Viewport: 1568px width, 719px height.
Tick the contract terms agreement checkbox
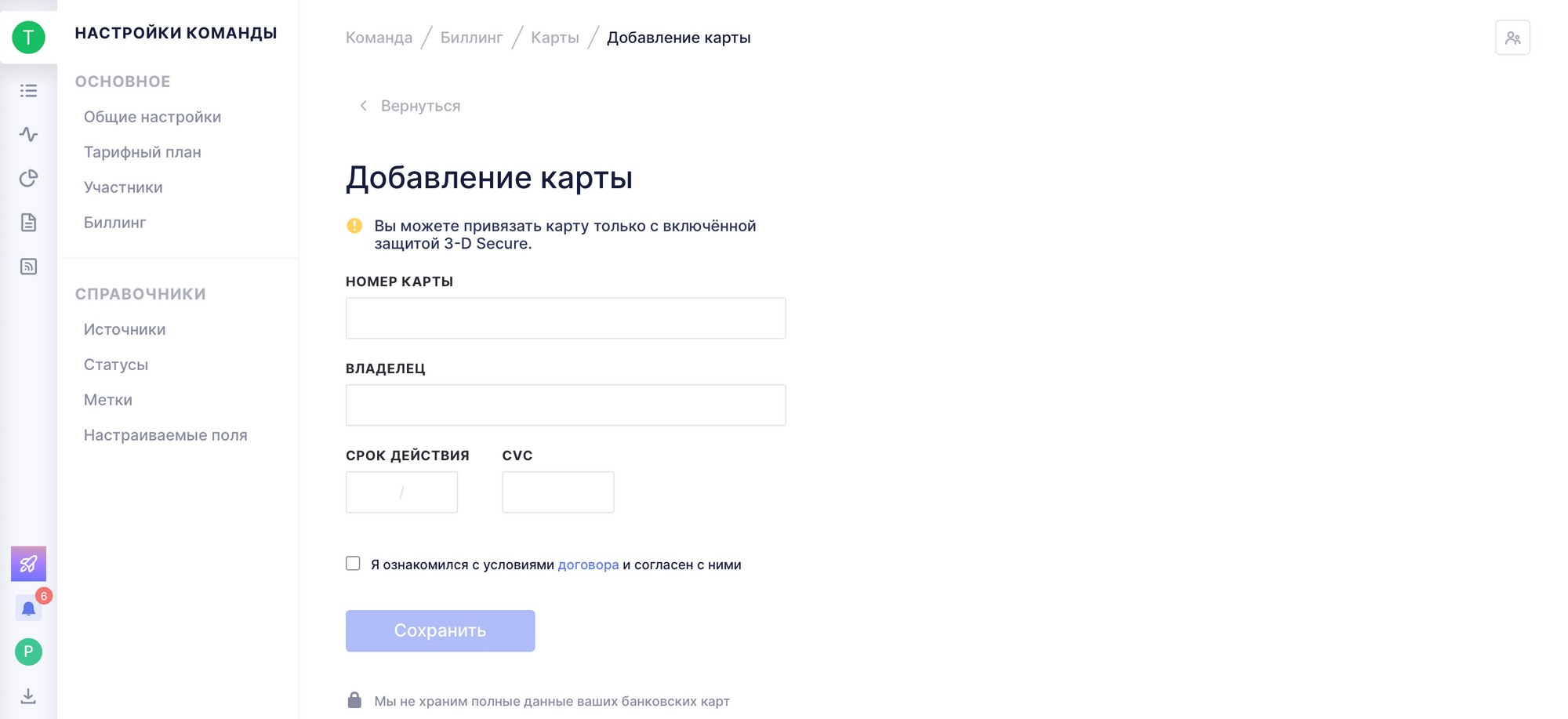pos(353,564)
